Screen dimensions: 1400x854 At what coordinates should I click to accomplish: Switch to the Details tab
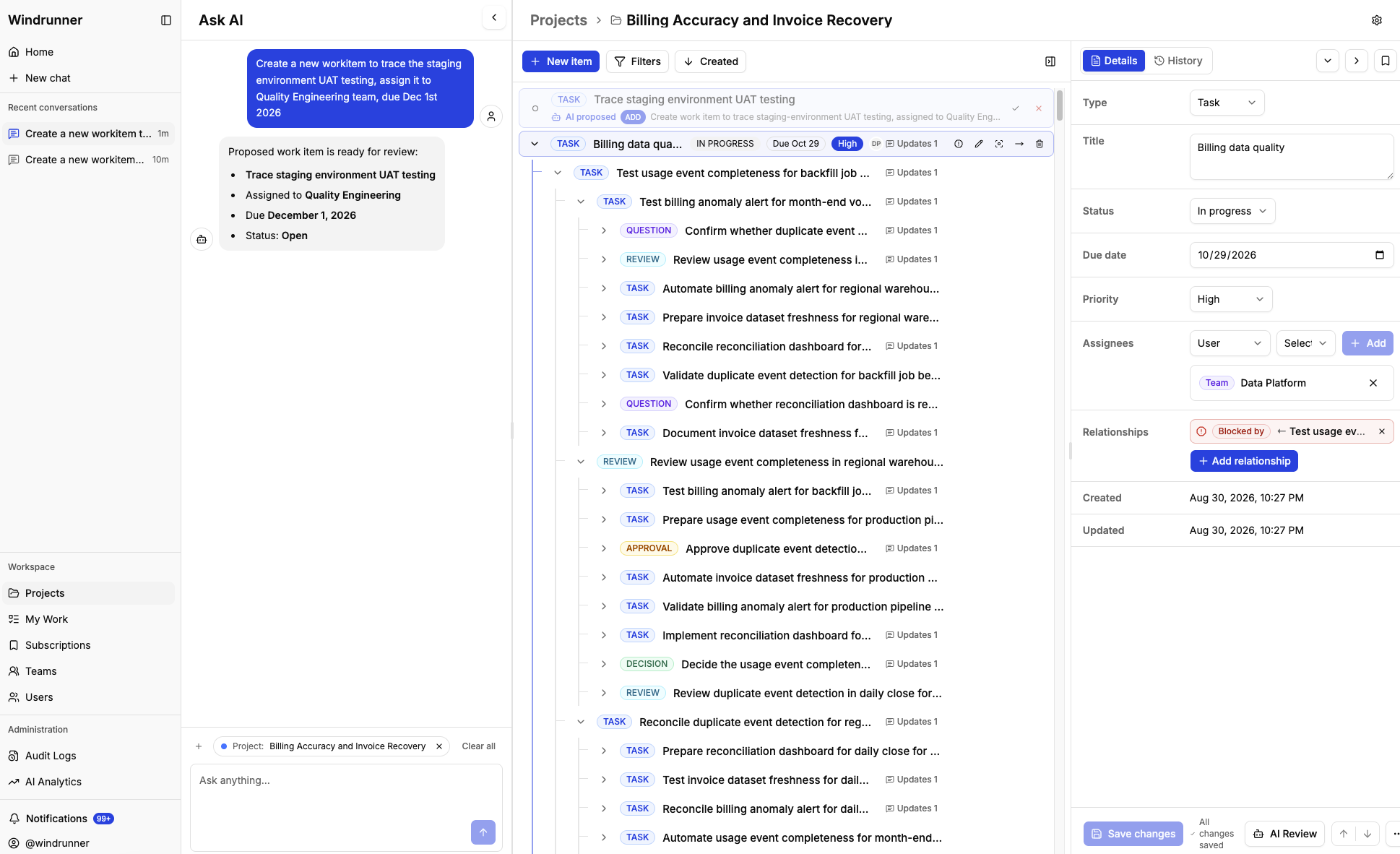[1114, 61]
